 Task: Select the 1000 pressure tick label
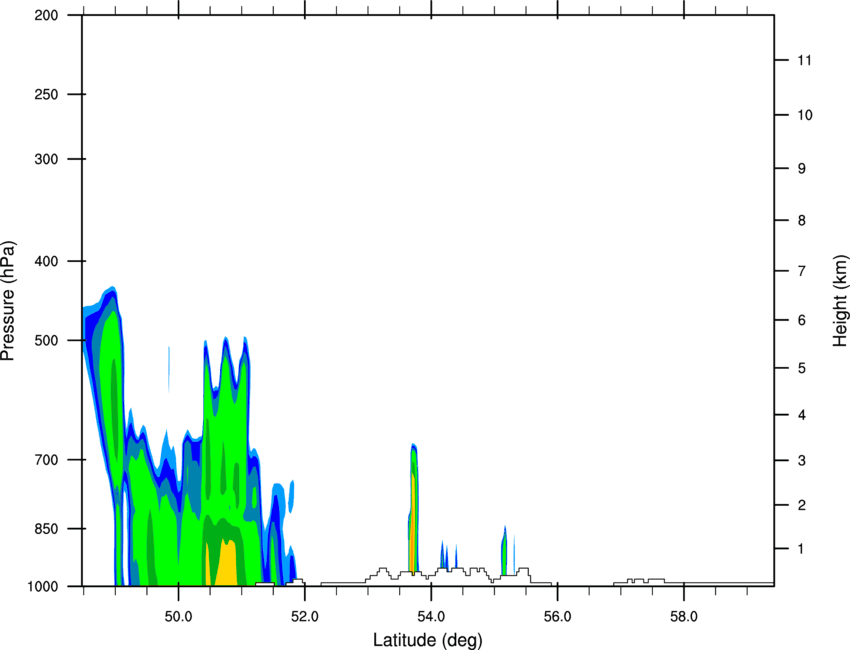pyautogui.click(x=43, y=587)
